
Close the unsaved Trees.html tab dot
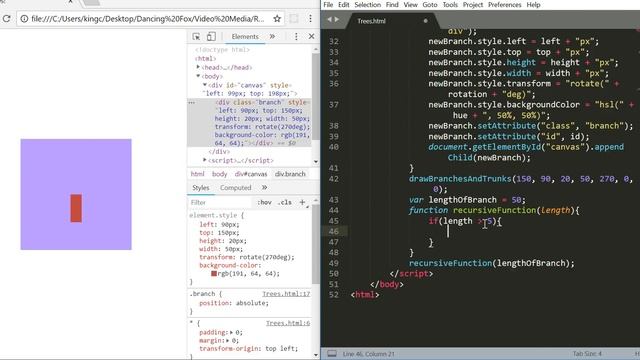pyautogui.click(x=425, y=21)
